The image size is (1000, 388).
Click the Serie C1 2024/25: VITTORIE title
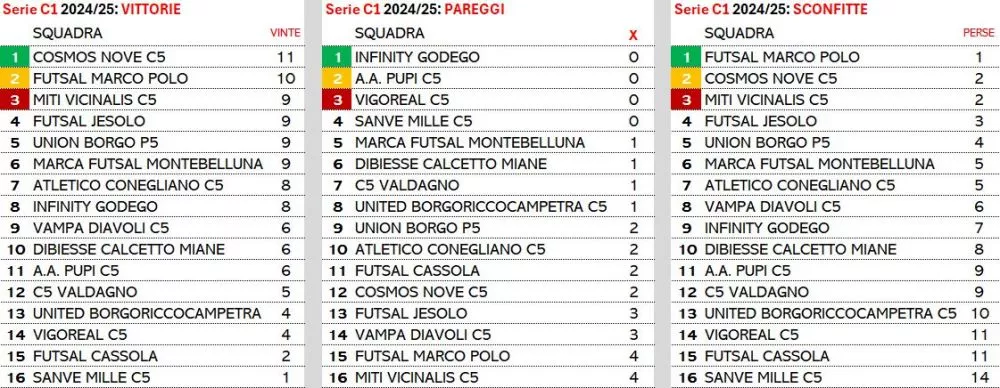(x=91, y=9)
